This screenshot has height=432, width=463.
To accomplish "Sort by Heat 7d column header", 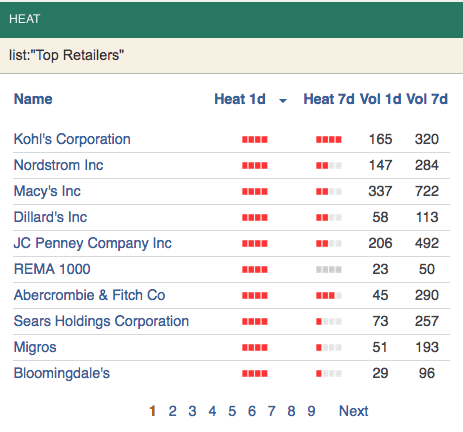I will pos(329,99).
